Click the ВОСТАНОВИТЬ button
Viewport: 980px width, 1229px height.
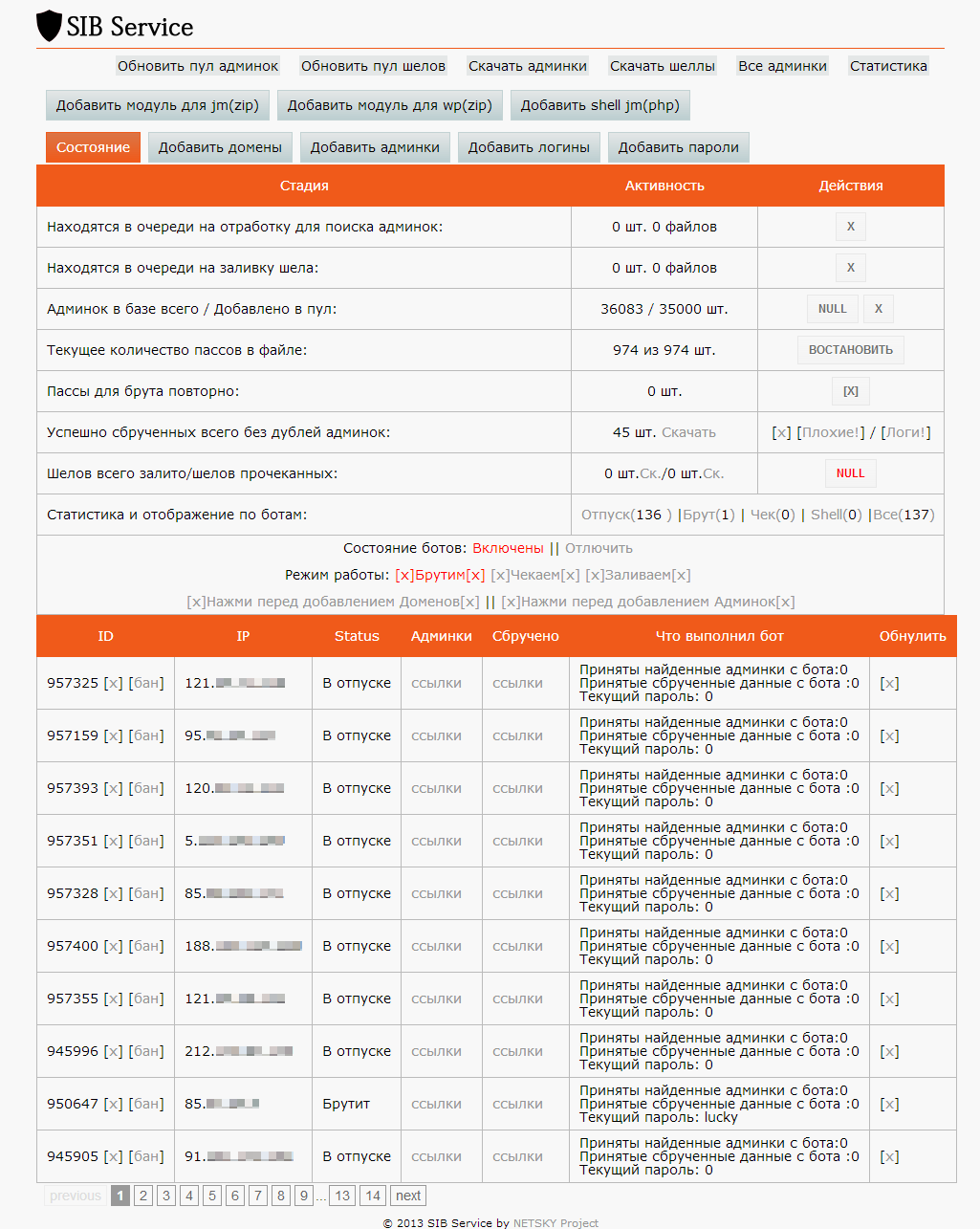tap(851, 350)
